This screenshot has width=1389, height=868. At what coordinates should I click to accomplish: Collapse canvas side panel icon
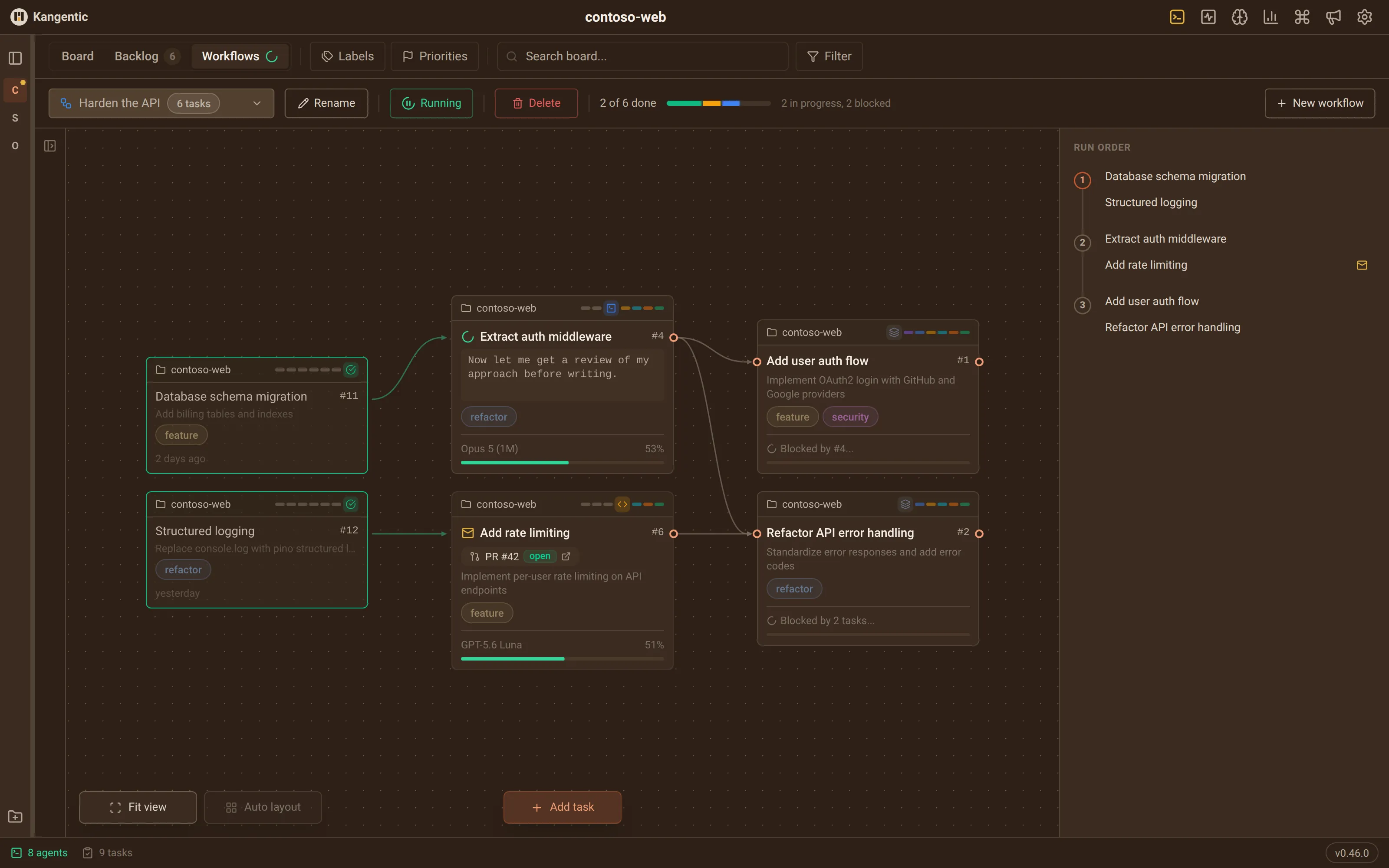50,146
